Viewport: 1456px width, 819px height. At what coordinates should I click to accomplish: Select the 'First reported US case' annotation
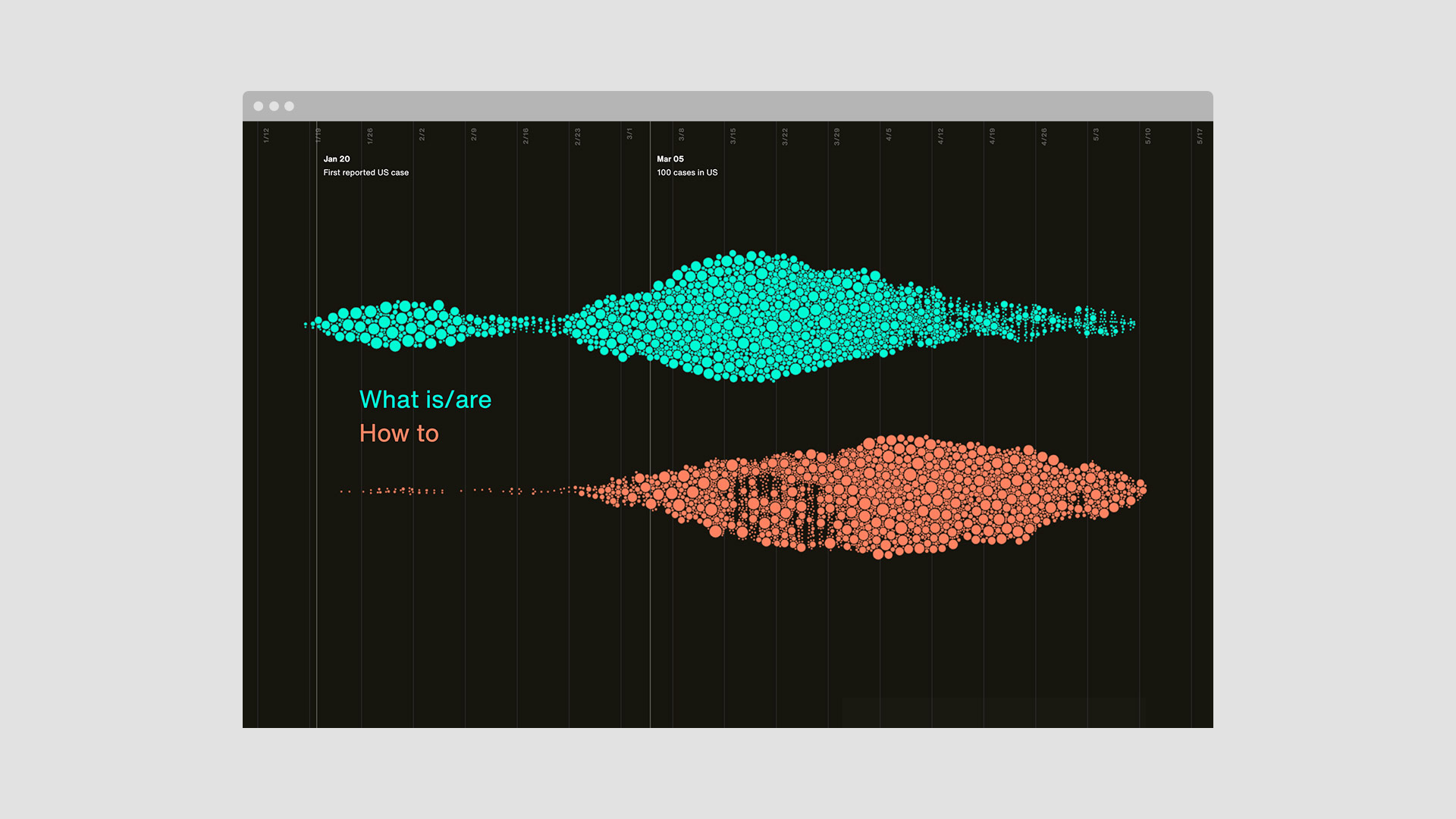[366, 173]
